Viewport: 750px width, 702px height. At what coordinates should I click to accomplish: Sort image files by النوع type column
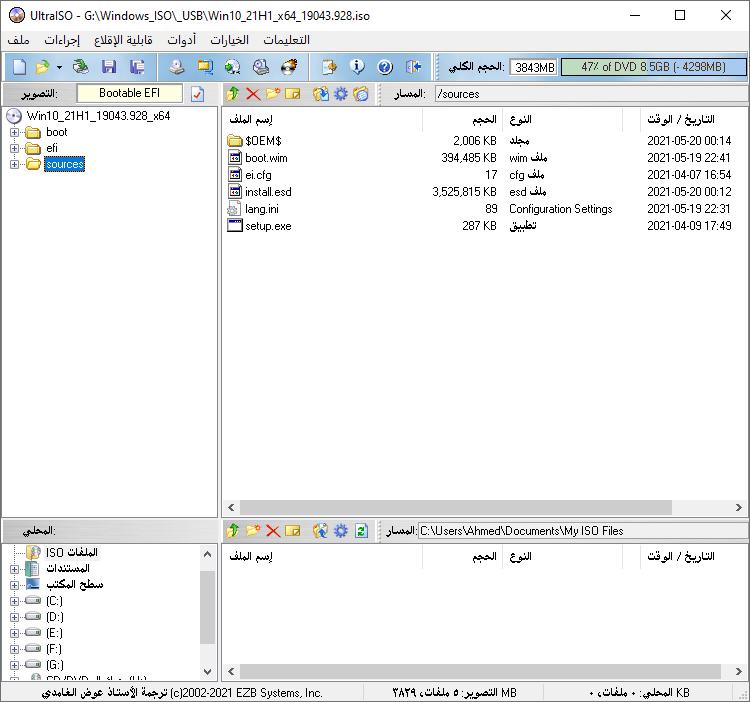[562, 120]
